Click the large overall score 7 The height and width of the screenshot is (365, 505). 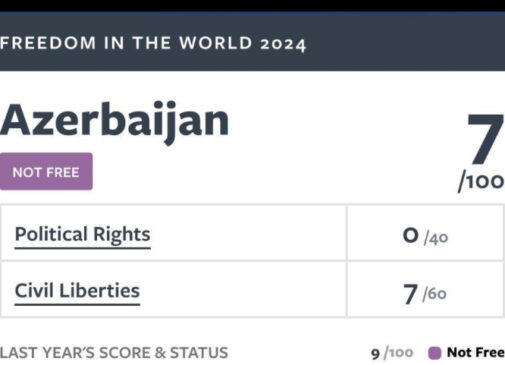[485, 138]
